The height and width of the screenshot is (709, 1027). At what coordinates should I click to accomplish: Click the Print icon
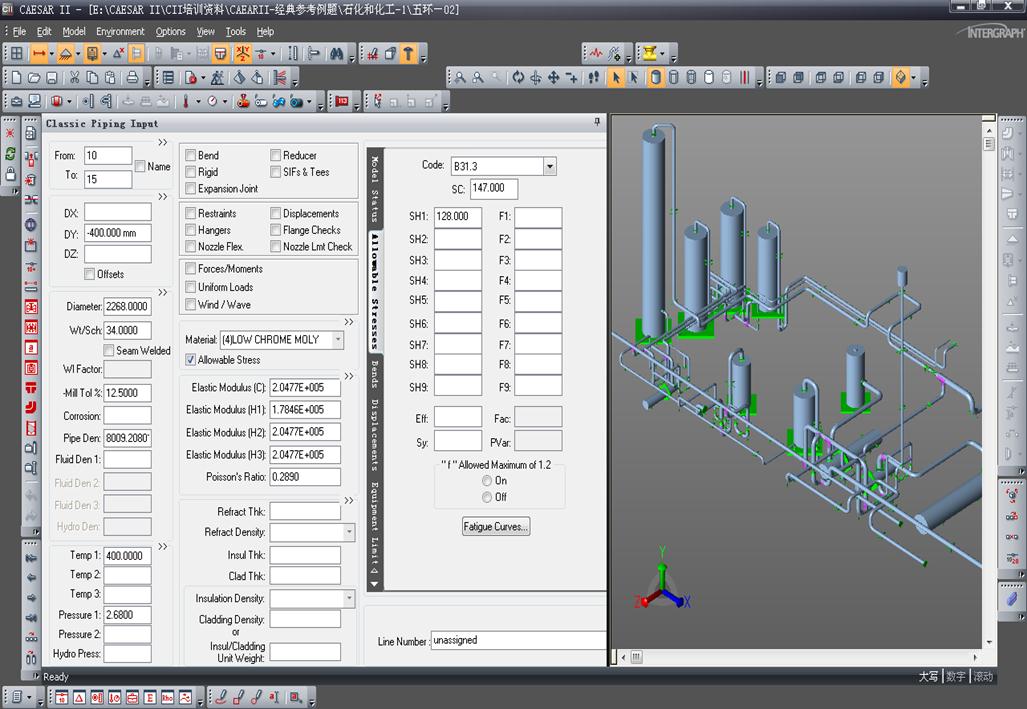point(132,78)
